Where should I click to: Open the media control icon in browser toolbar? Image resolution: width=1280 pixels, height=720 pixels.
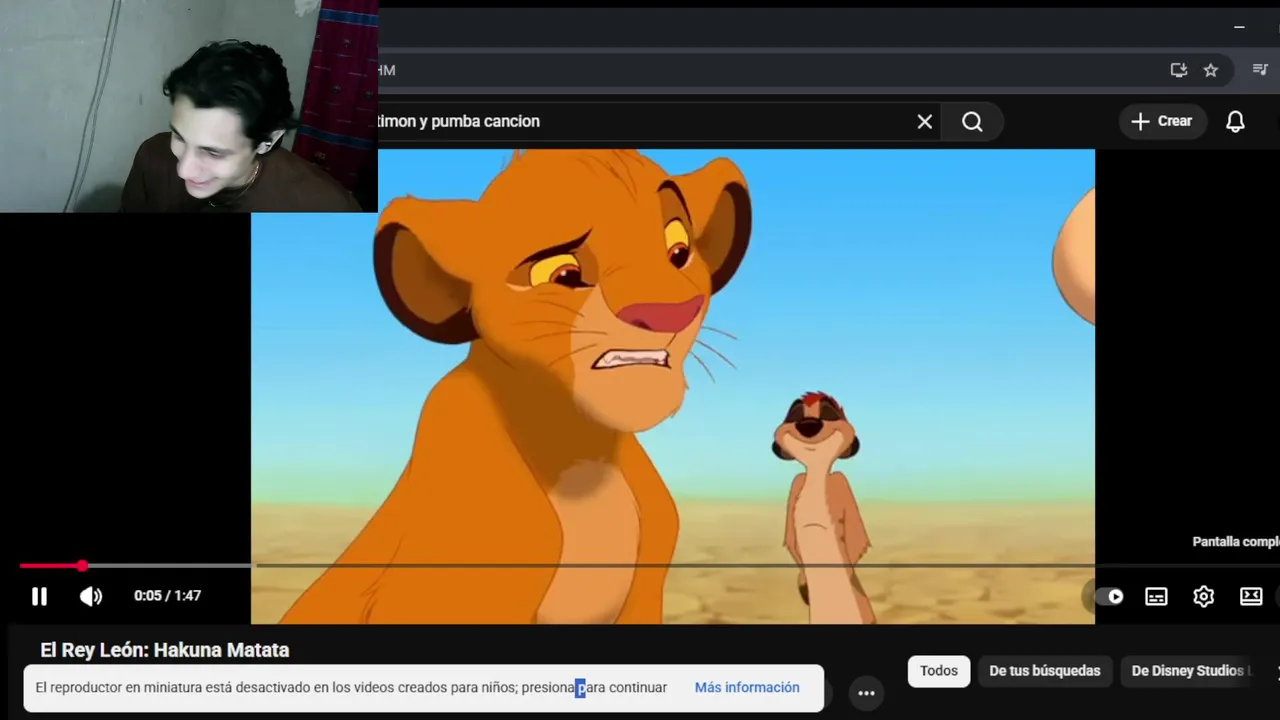(1260, 70)
